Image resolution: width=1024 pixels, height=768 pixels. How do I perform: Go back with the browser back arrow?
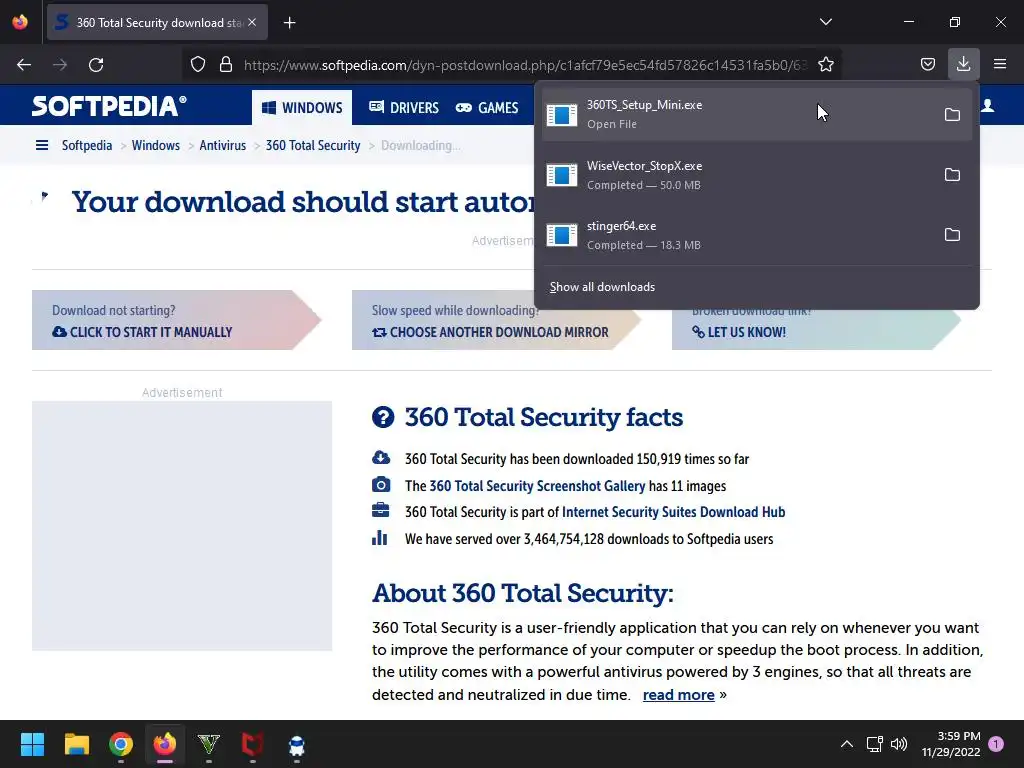[x=24, y=65]
